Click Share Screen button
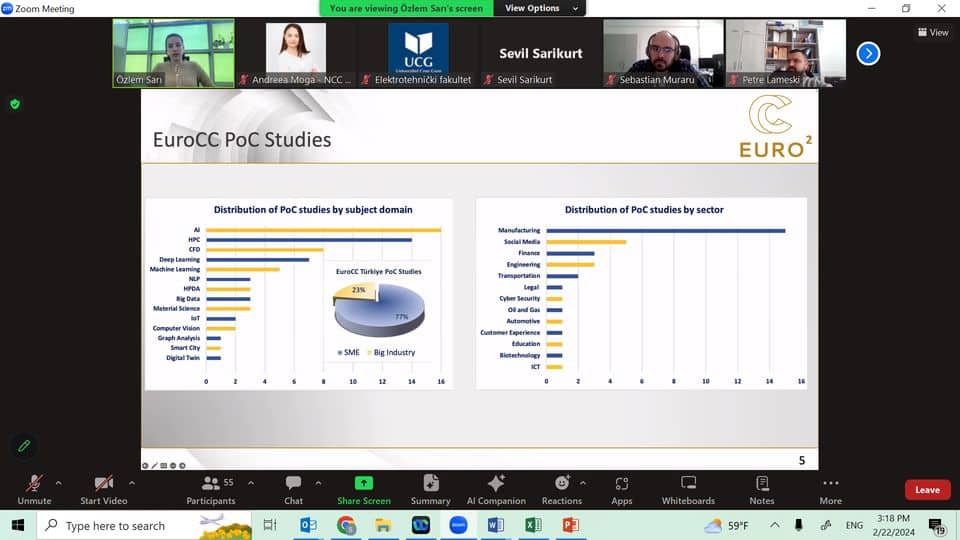The width and height of the screenshot is (960, 540). [x=364, y=489]
